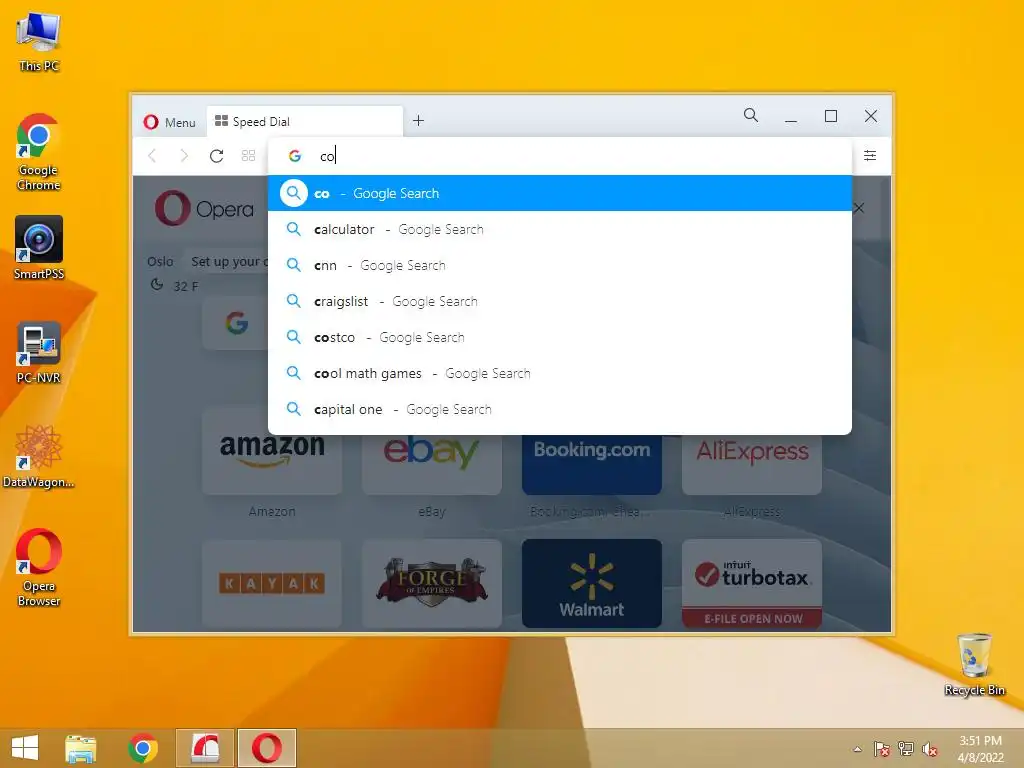1024x768 pixels.
Task: Choose the 'calculator' search suggestion
Action: click(560, 229)
